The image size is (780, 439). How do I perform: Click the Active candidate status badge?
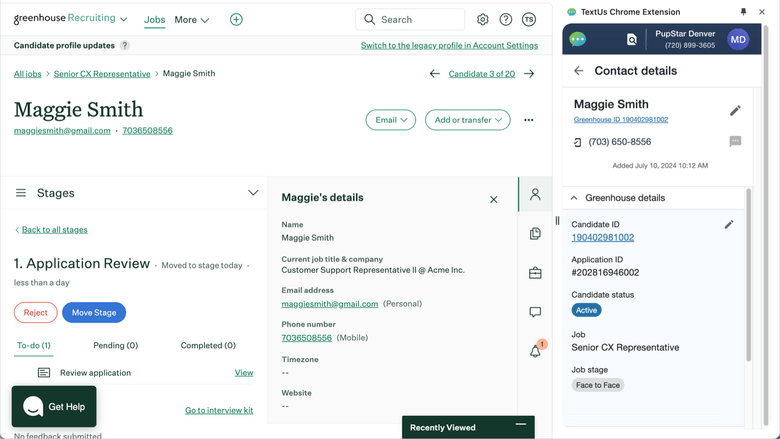[x=586, y=310]
